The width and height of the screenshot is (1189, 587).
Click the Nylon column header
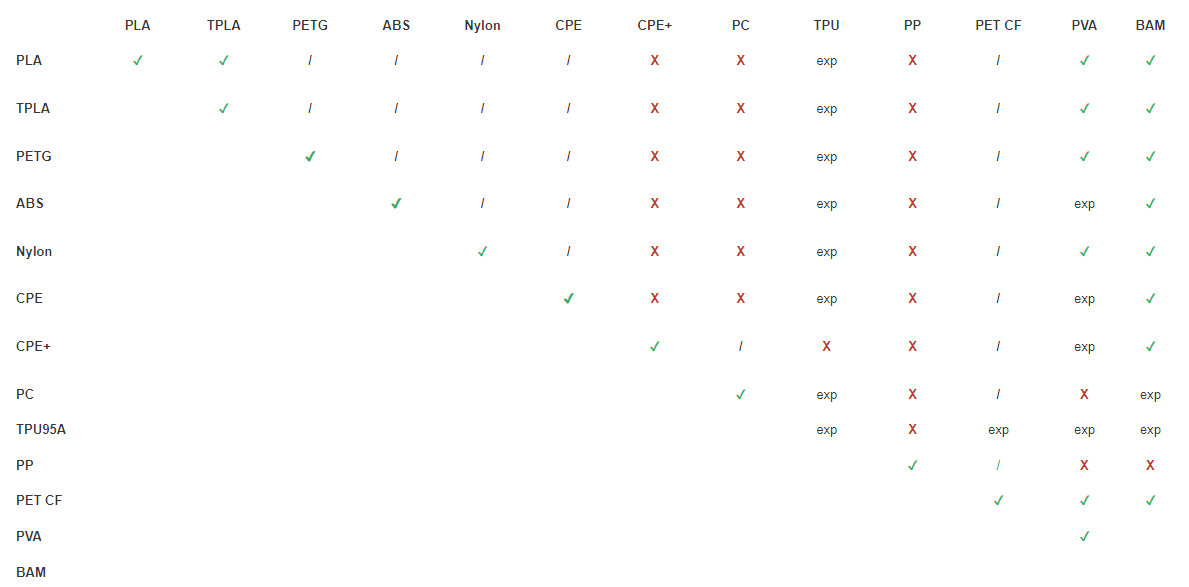click(482, 25)
